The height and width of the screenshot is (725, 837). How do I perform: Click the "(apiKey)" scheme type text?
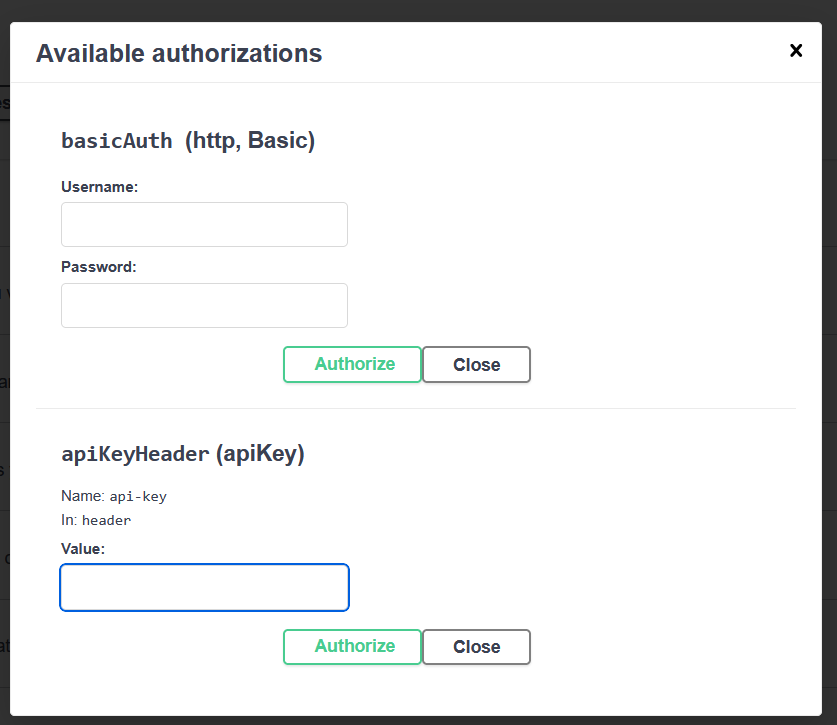(260, 454)
